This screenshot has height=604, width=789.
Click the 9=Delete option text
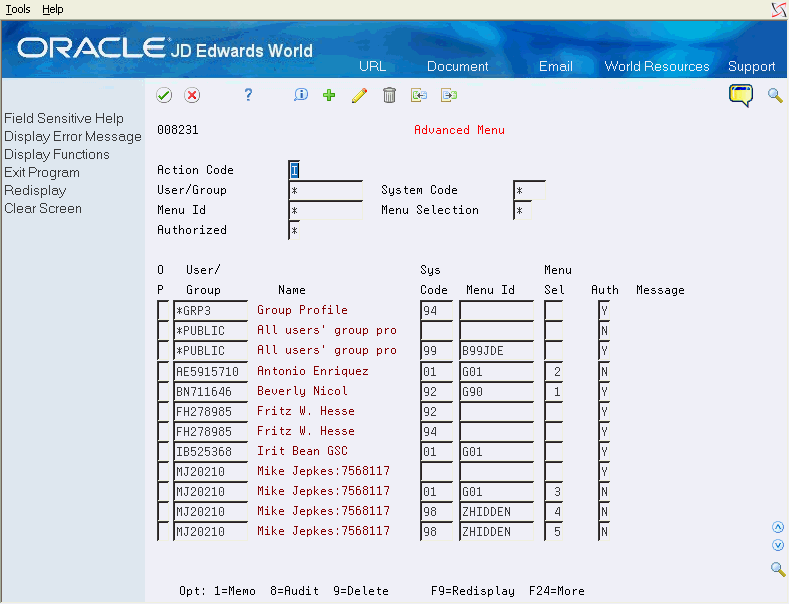tap(361, 591)
